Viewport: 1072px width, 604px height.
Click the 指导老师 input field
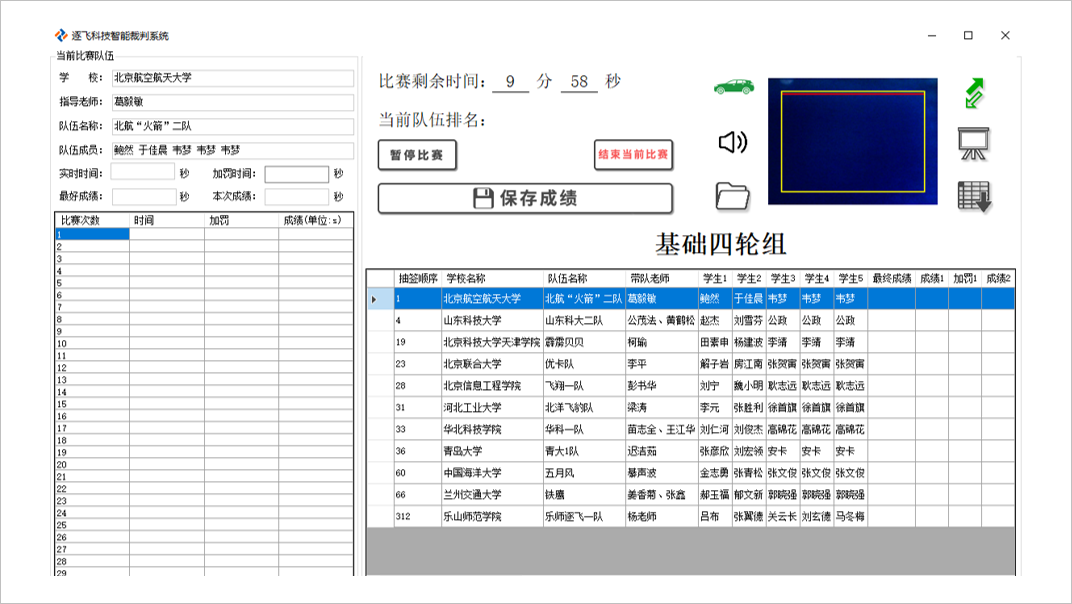point(232,102)
